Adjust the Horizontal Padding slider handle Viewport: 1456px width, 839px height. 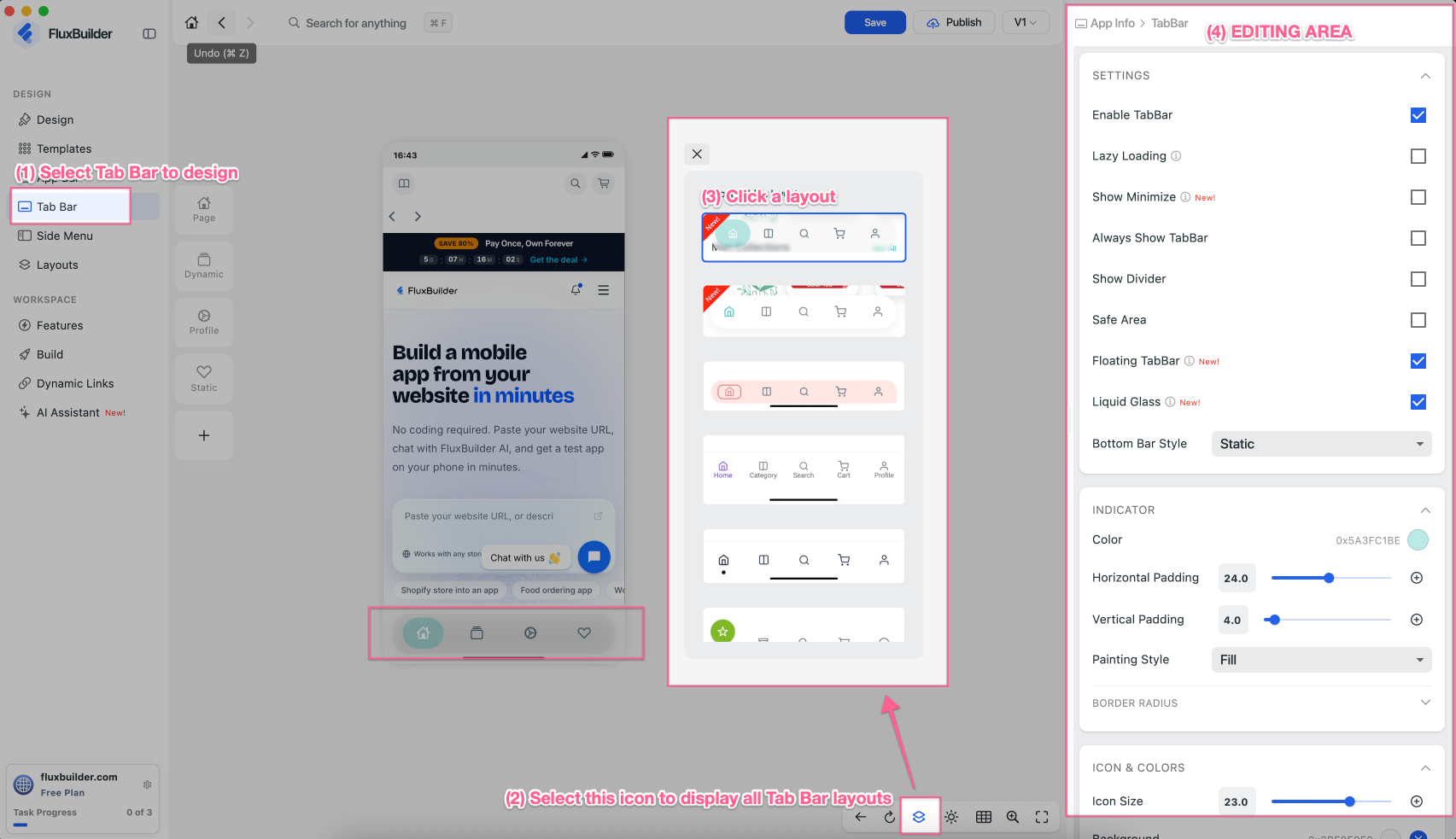(x=1329, y=578)
